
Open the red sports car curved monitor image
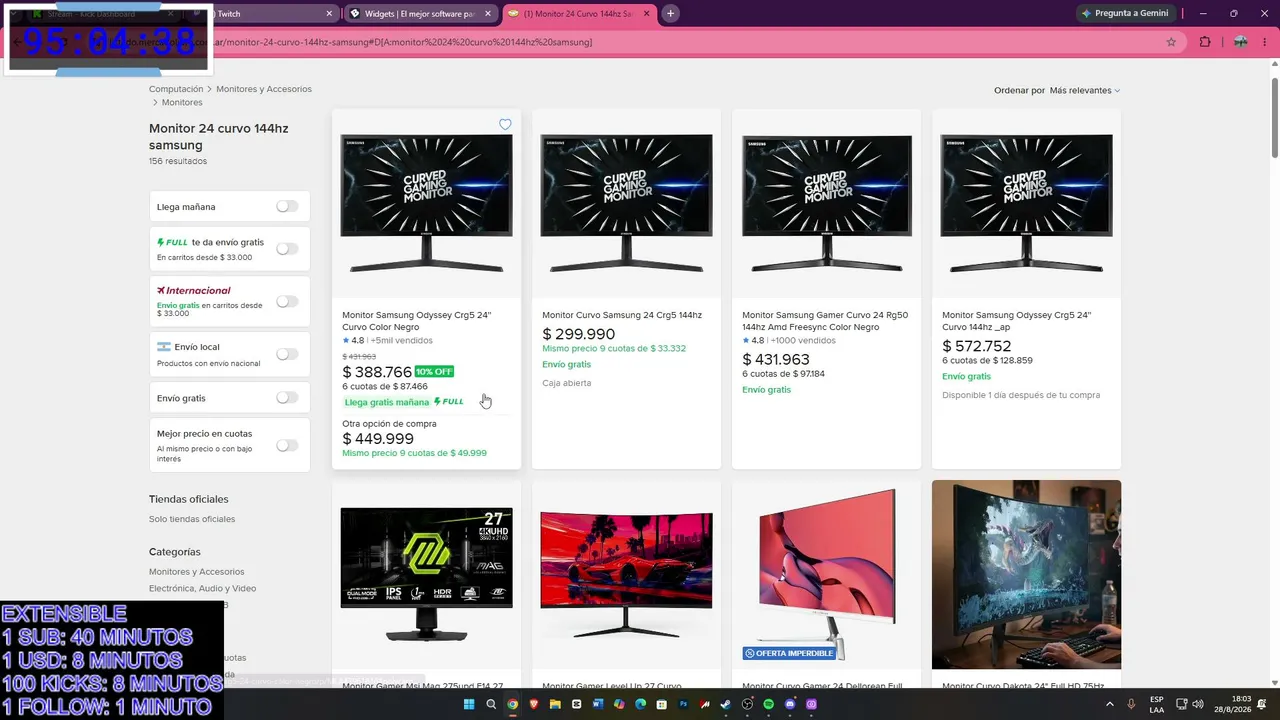click(627, 575)
